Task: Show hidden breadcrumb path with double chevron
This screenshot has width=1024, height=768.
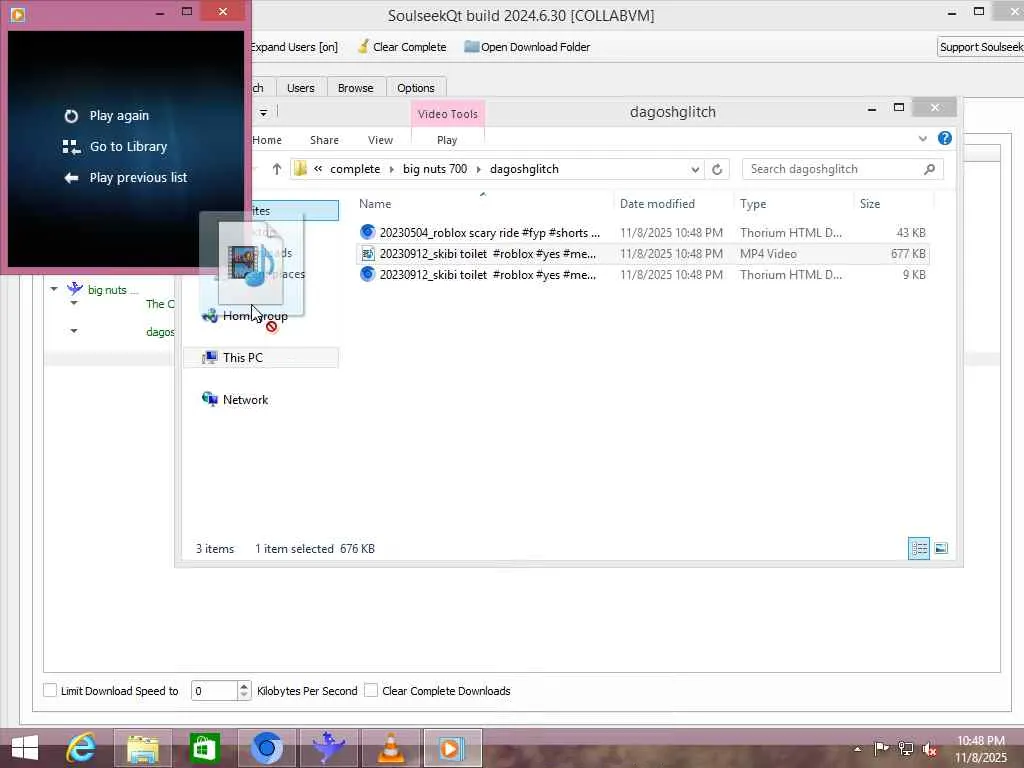Action: tap(318, 168)
